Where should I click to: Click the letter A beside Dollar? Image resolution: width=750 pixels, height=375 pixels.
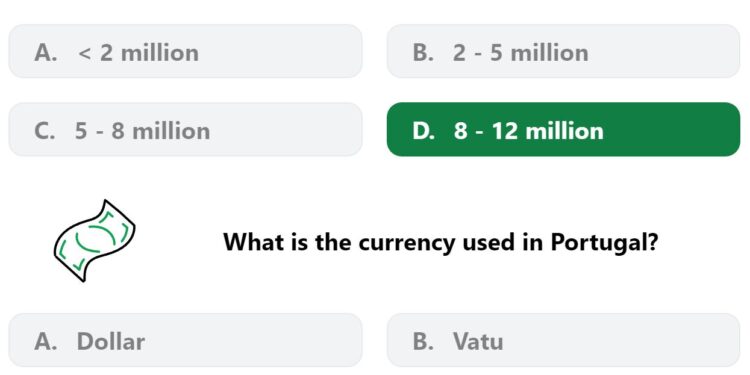[45, 342]
